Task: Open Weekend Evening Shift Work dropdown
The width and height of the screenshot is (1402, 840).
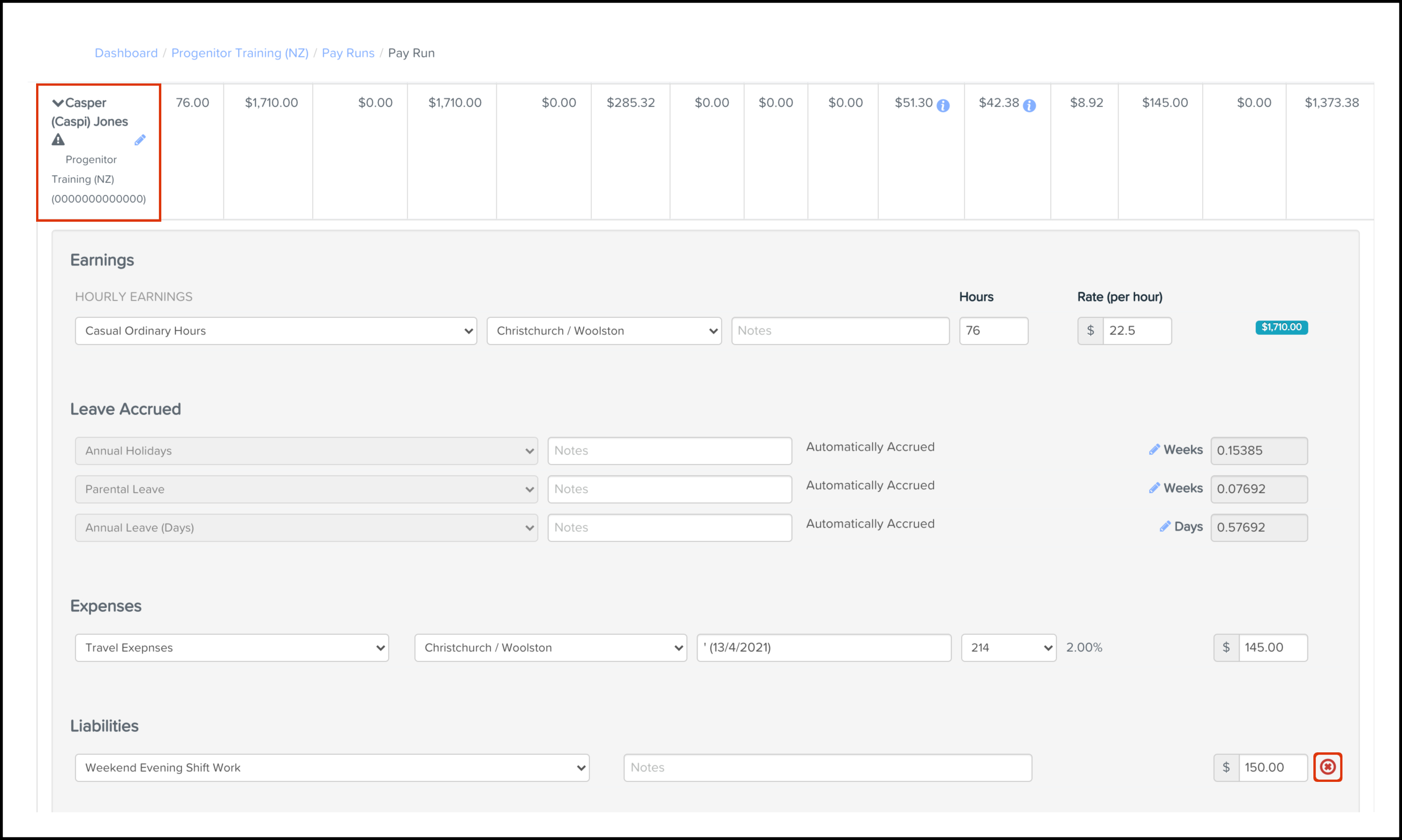Action: 332,767
